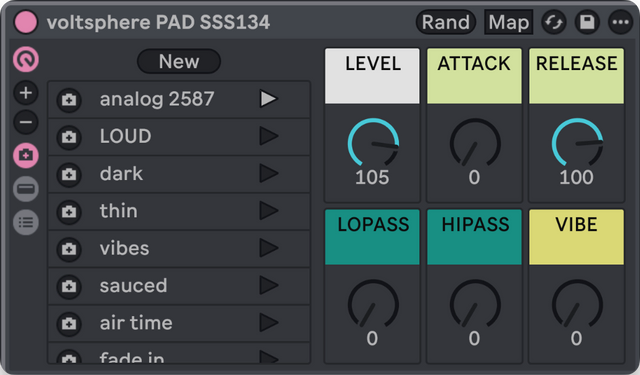This screenshot has width=640, height=375.
Task: Overwrite the vibes snapshot via camera icon
Action: point(69,249)
